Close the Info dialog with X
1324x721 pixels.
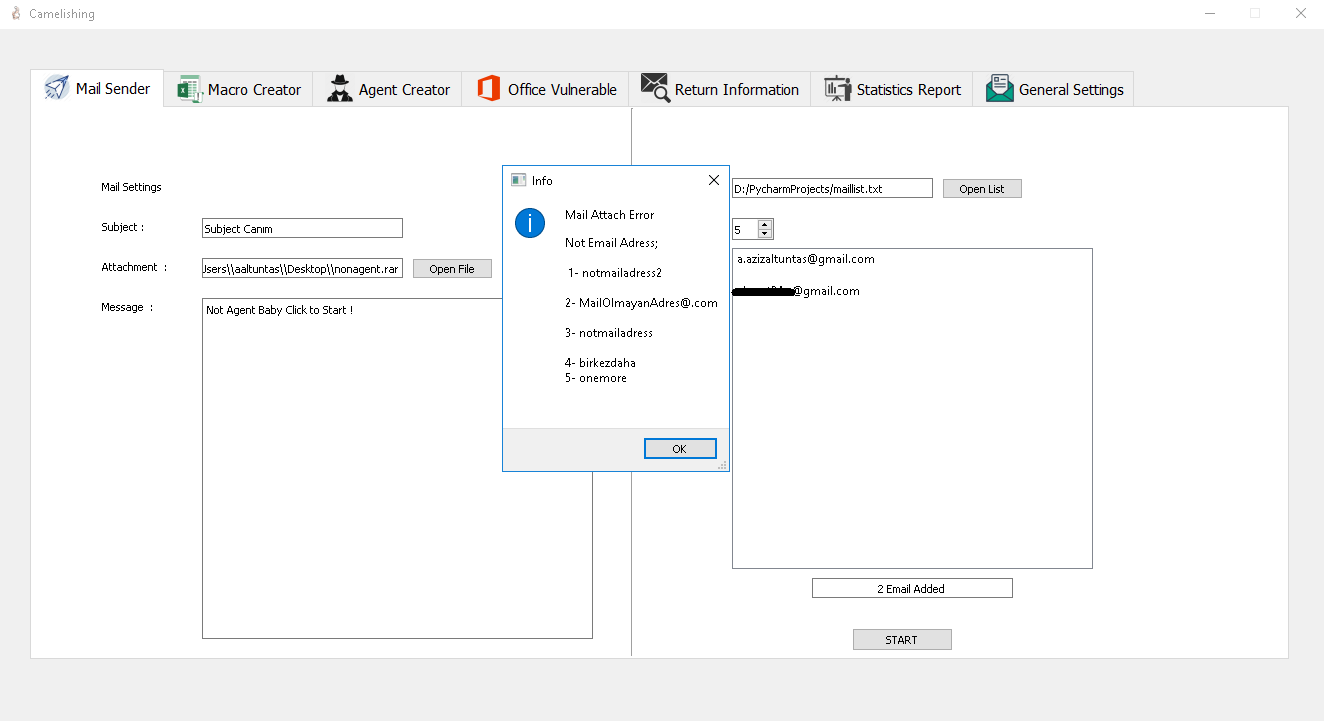(x=713, y=180)
